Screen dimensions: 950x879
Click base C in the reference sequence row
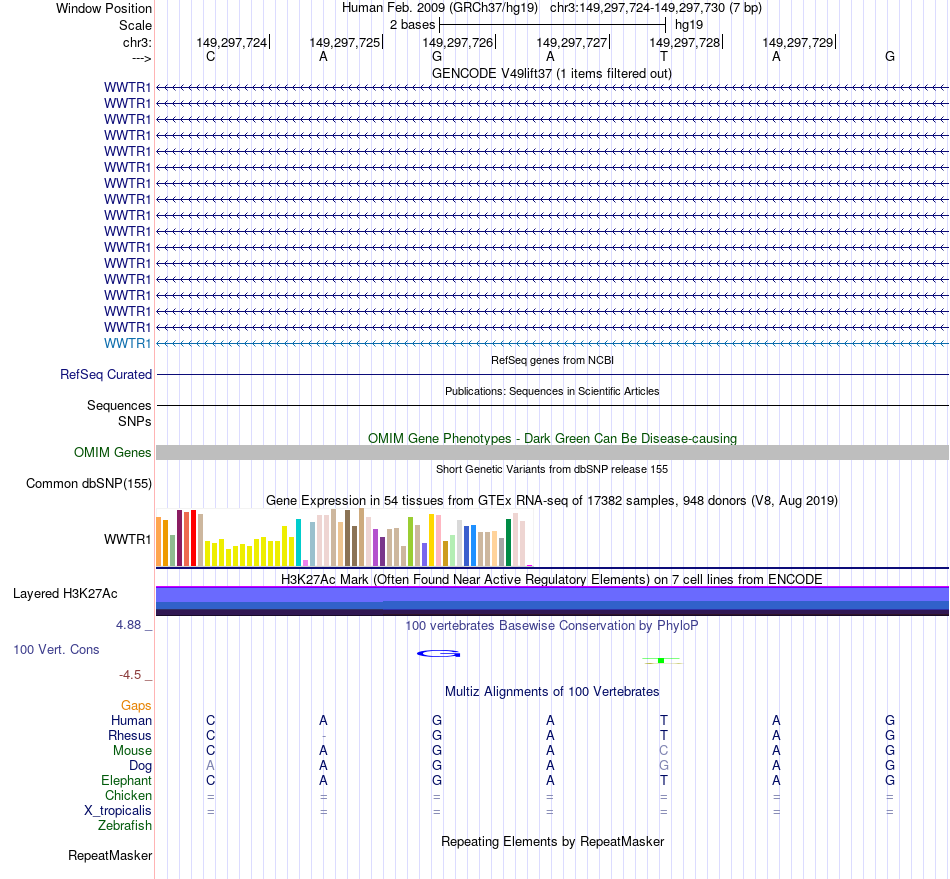click(x=210, y=57)
